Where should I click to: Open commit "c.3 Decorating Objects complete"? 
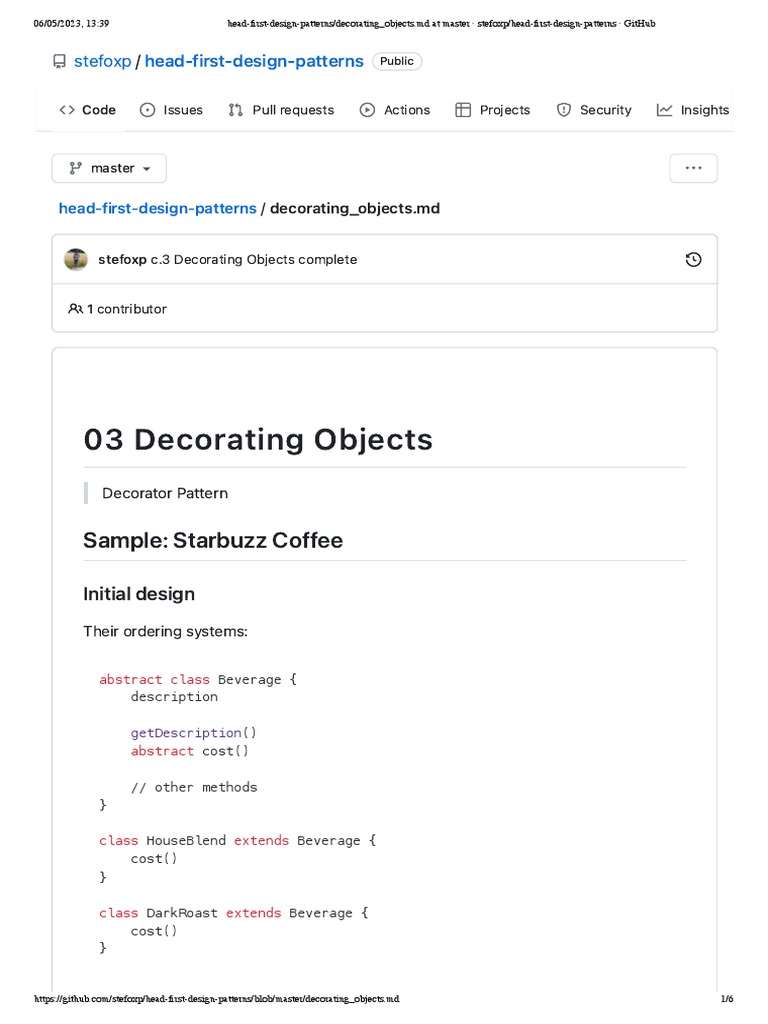(x=253, y=259)
